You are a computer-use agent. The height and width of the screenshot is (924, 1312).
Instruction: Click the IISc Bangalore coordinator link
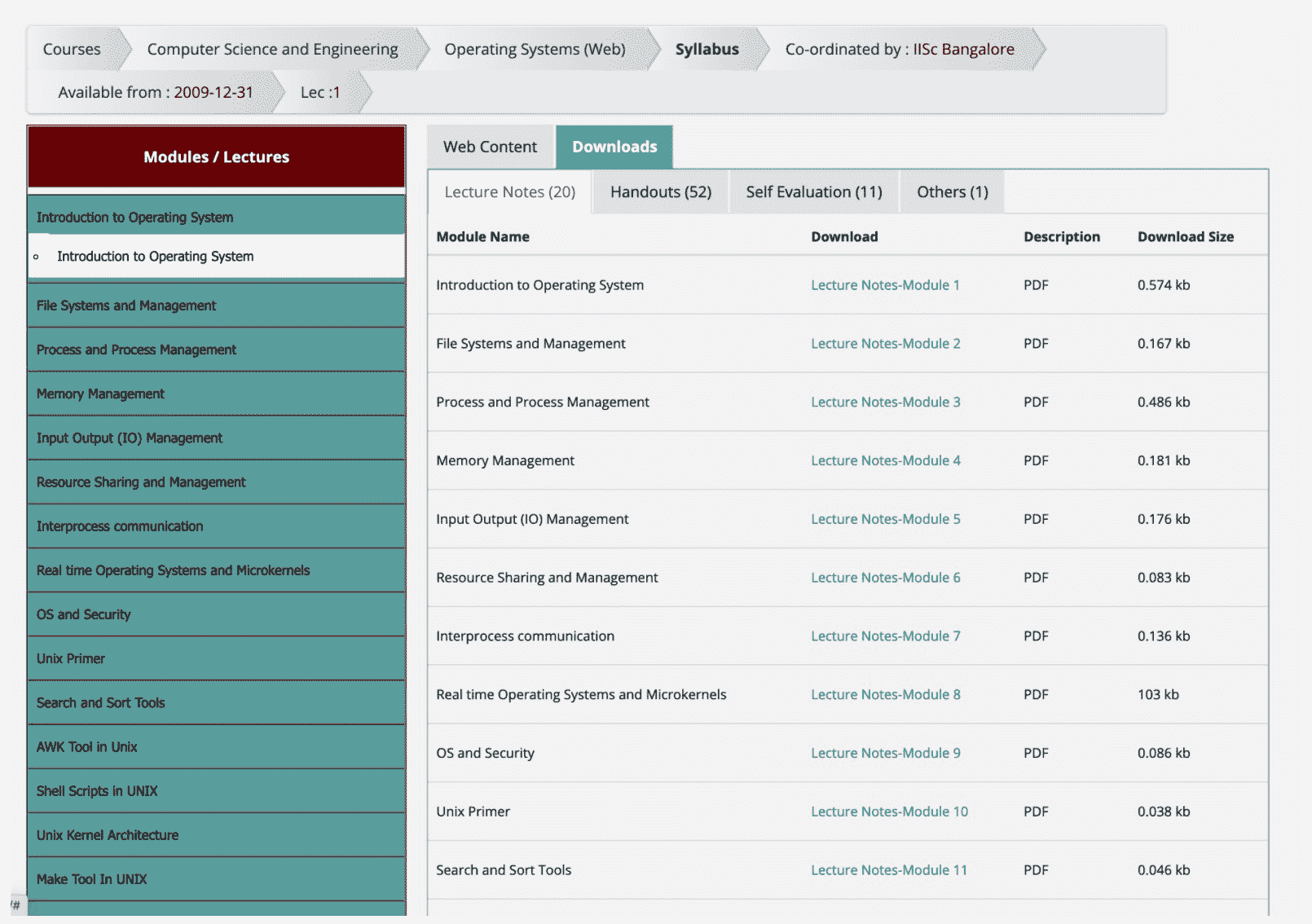click(x=963, y=49)
